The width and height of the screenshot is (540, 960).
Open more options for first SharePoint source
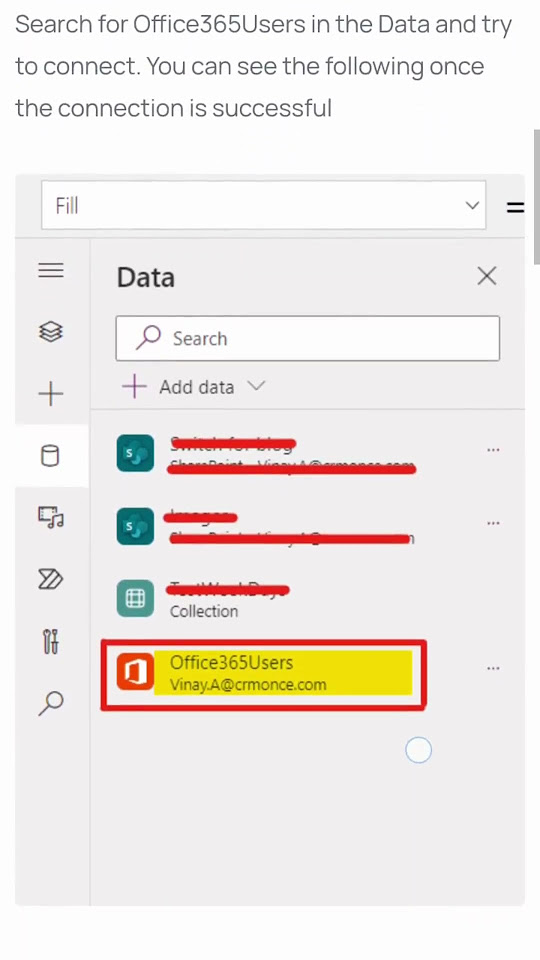point(493,450)
